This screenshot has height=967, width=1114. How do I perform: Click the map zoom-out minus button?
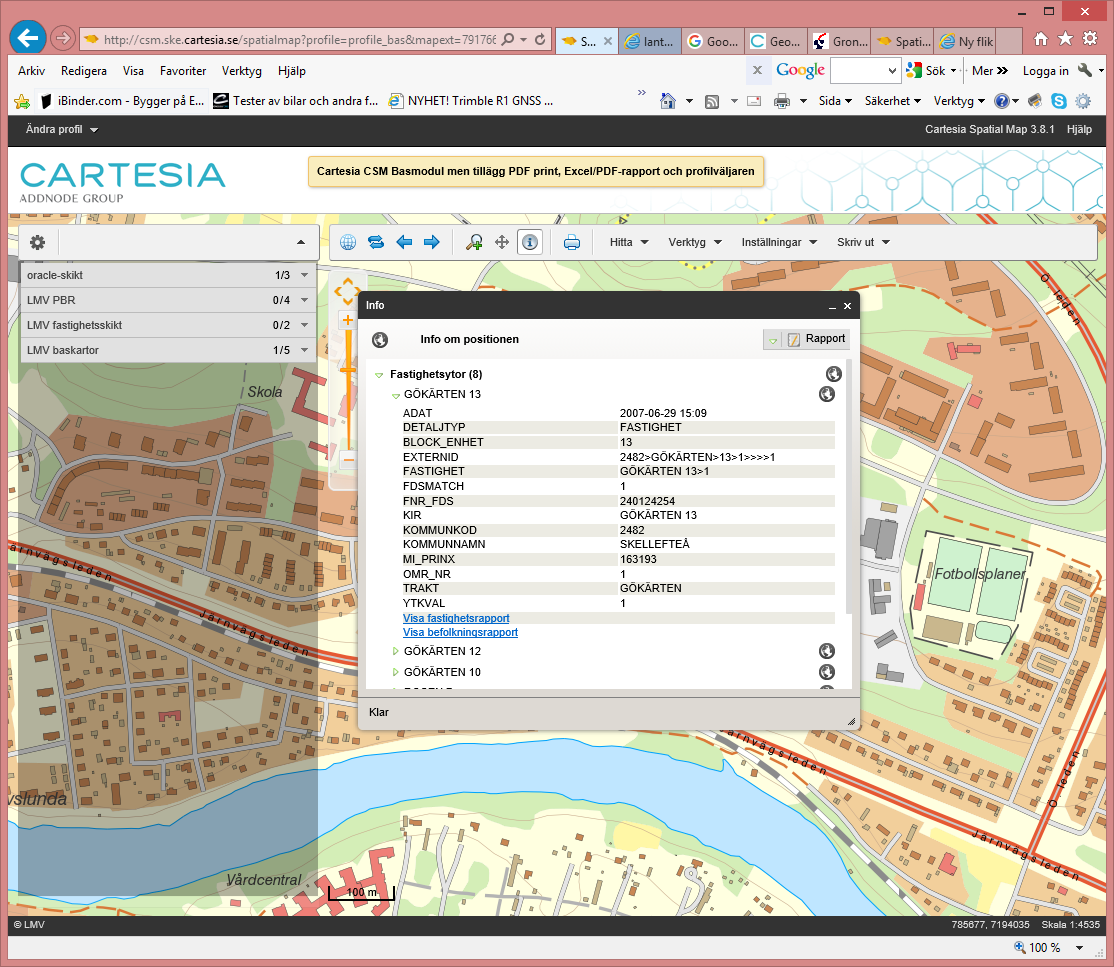coord(347,460)
